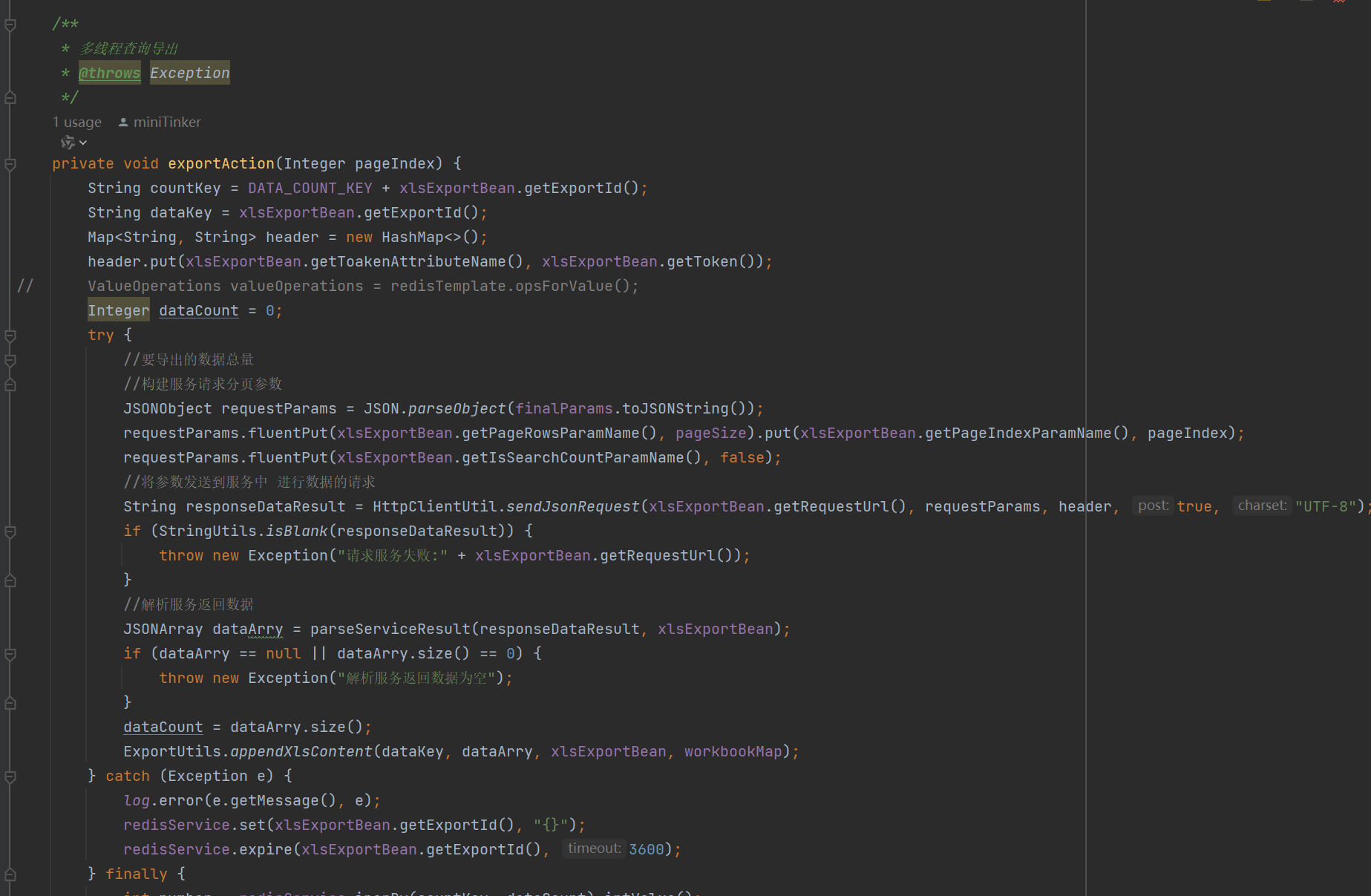Open the dropdown chevron beside the AI assistant icon
Viewport: 1371px width, 896px height.
(83, 143)
